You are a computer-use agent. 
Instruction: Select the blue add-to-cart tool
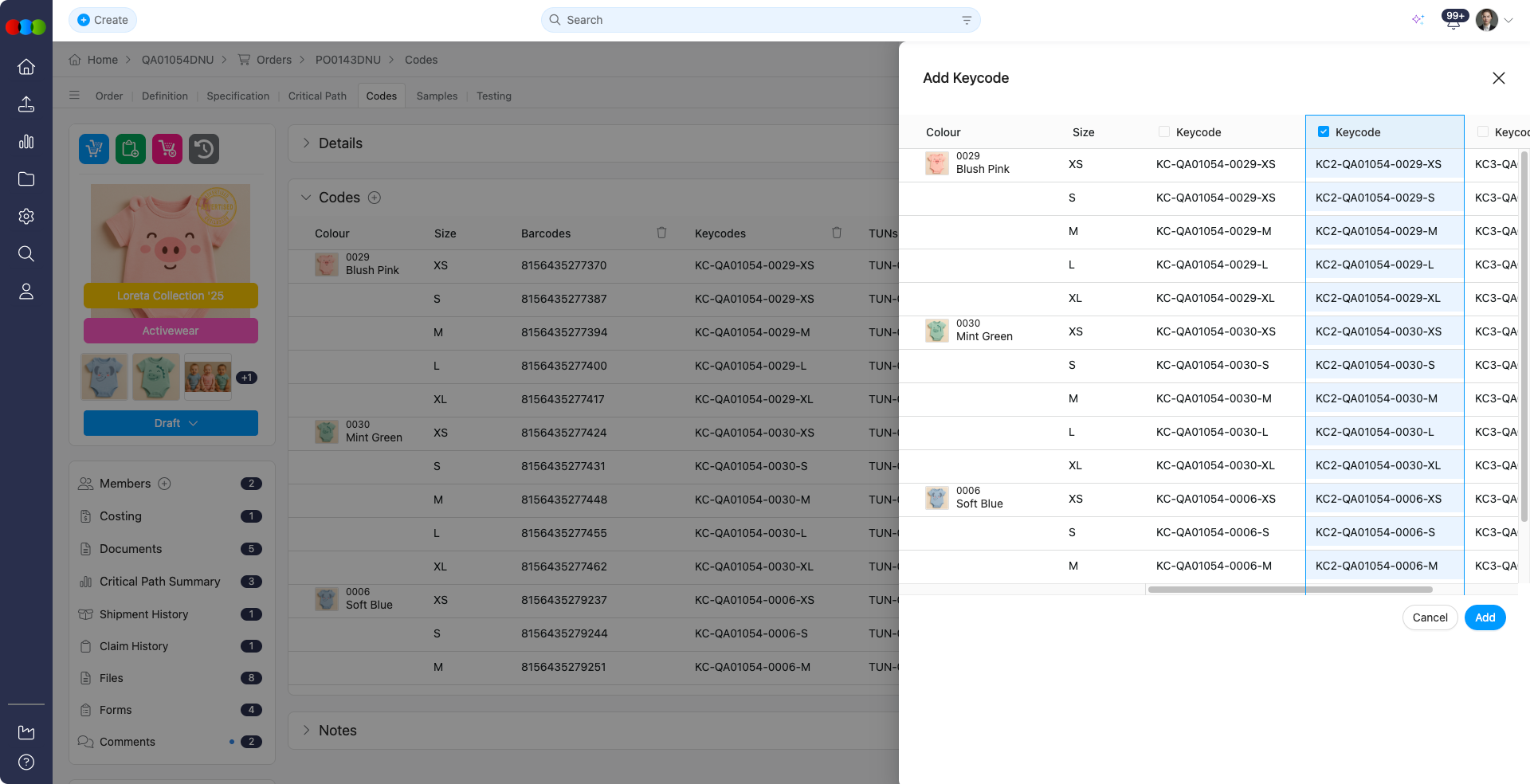[x=93, y=148]
